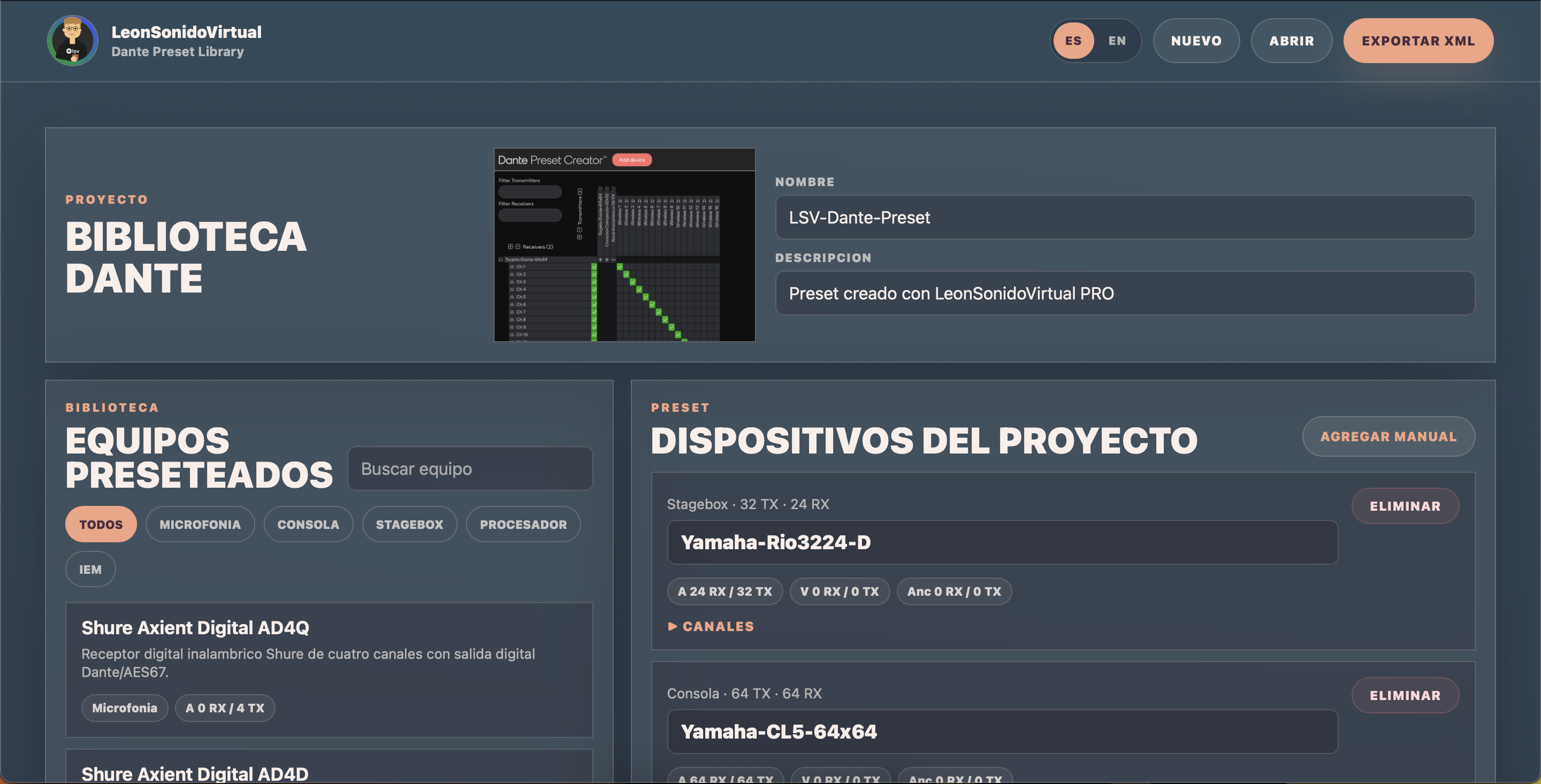This screenshot has height=784, width=1541.
Task: Click the LeonSonidoVirtual title text
Action: pyautogui.click(x=187, y=32)
